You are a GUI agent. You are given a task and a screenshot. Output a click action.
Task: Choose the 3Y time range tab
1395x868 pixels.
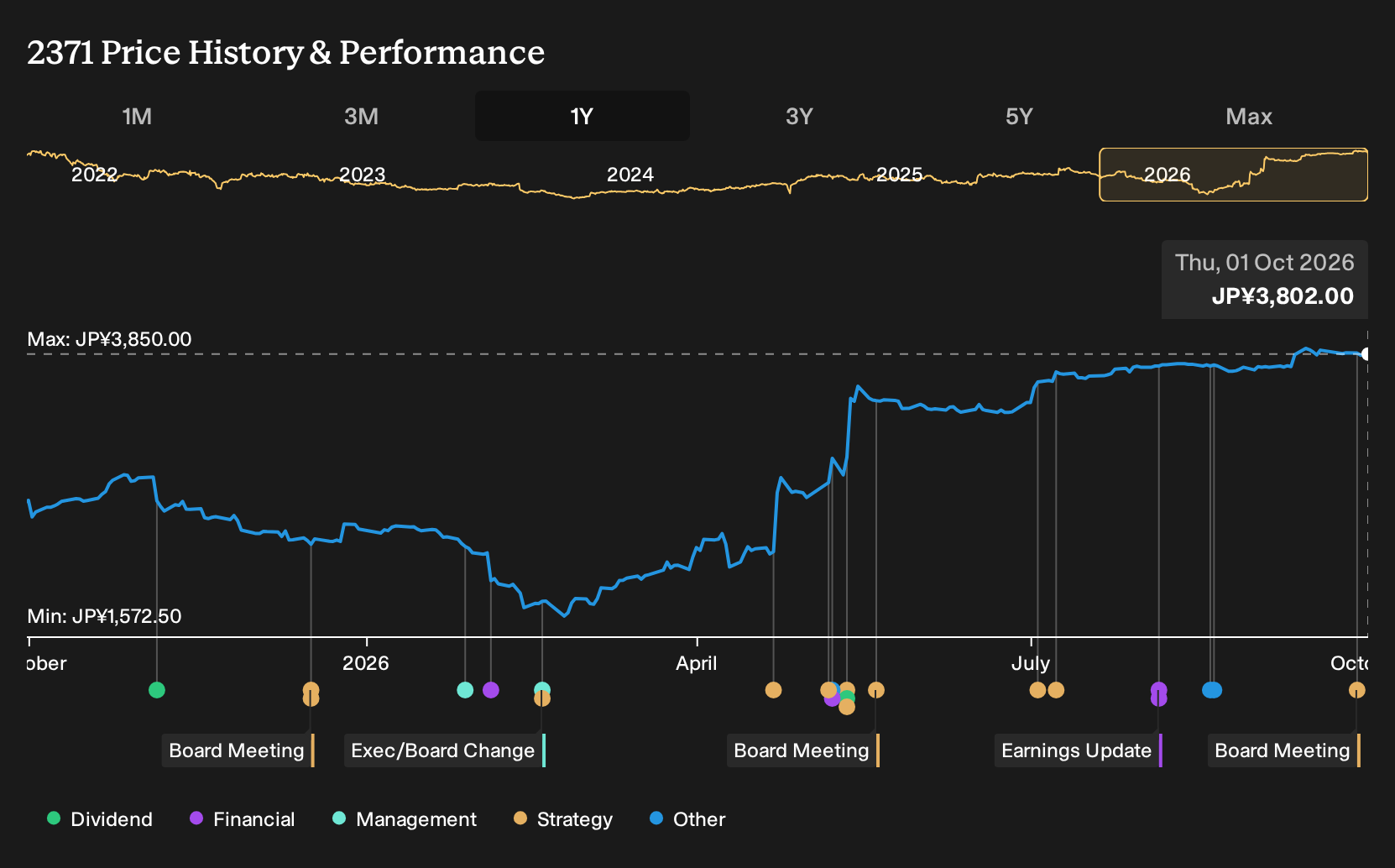[x=799, y=116]
